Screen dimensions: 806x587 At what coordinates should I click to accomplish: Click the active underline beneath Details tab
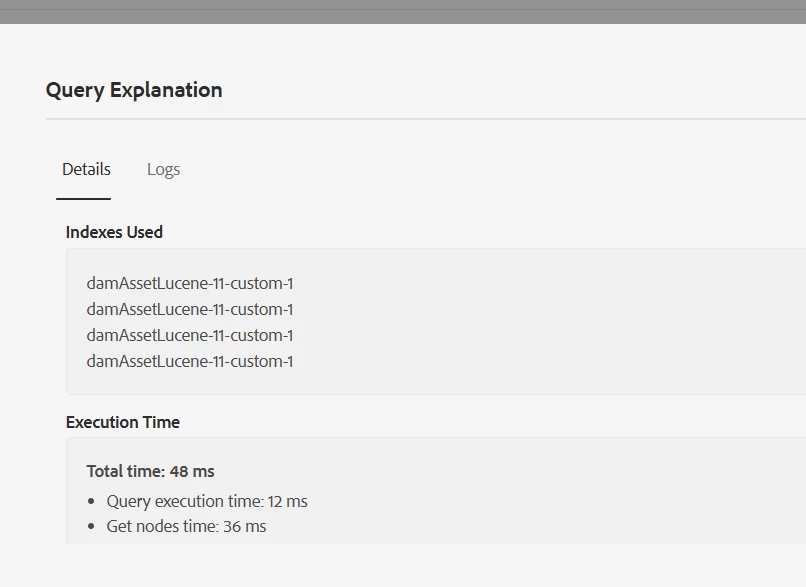click(84, 198)
